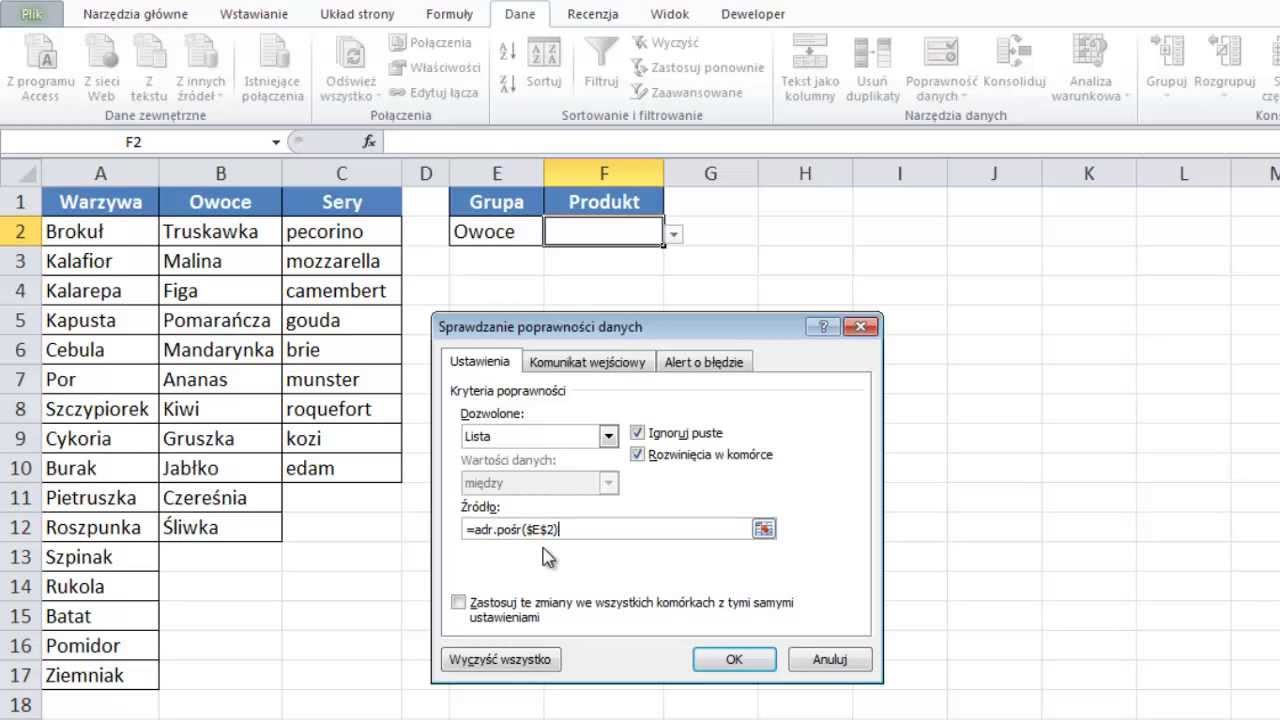Click Z tekstu import icon

(149, 68)
